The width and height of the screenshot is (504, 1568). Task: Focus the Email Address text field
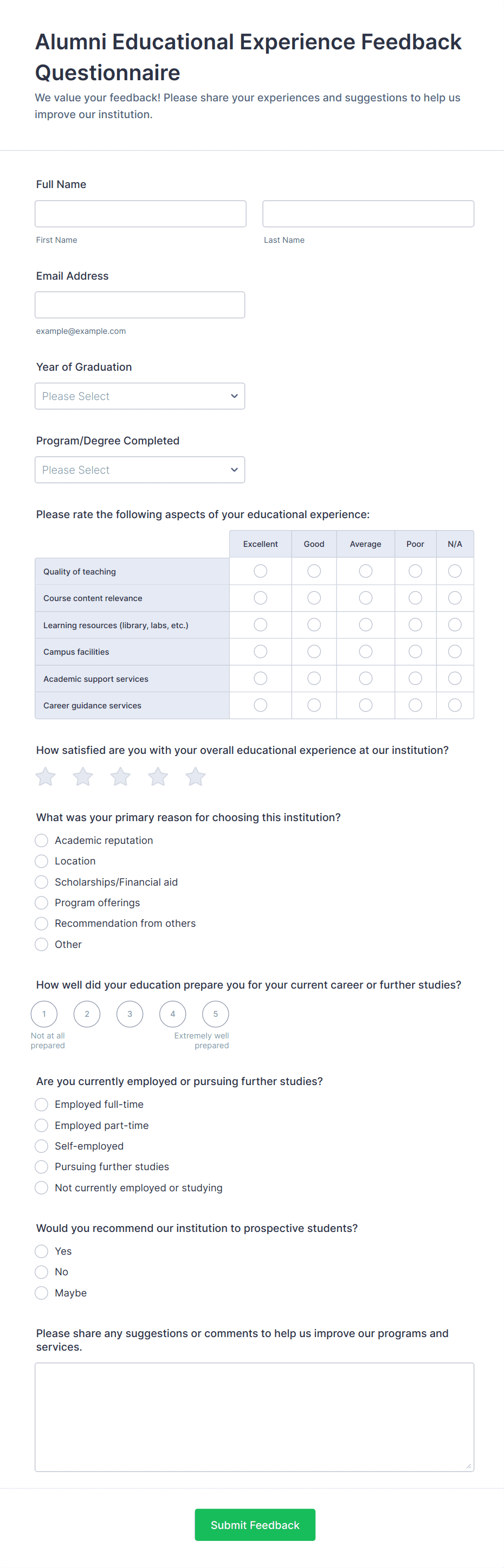click(x=140, y=305)
